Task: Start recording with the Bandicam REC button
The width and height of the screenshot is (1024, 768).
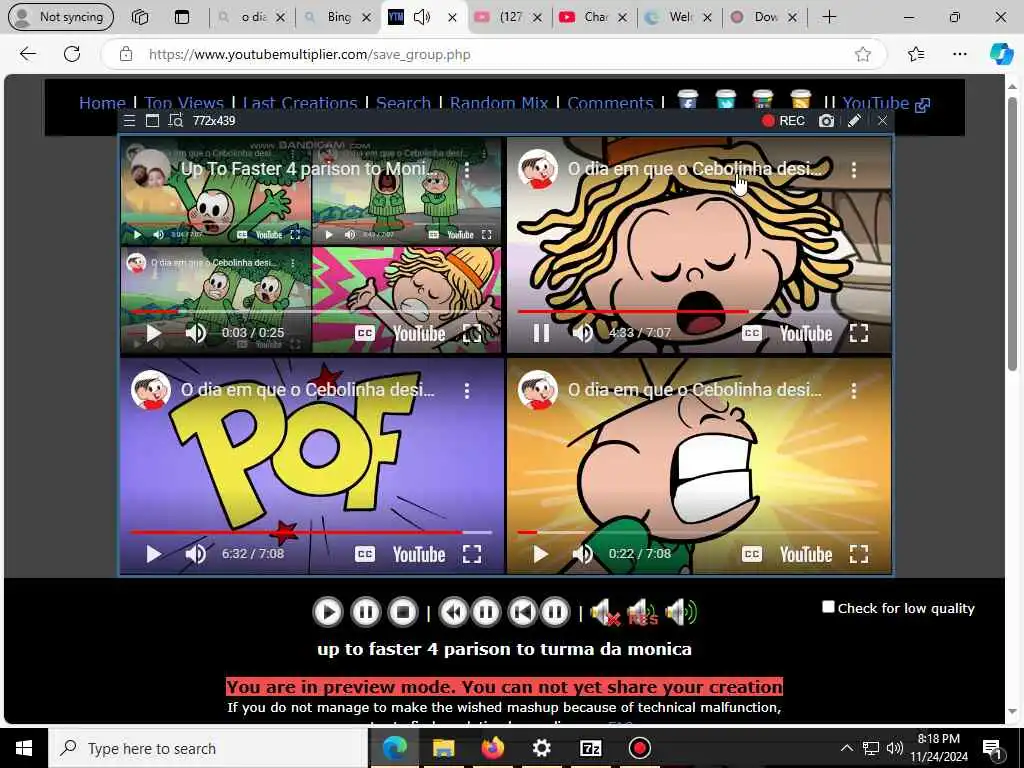Action: [x=783, y=121]
